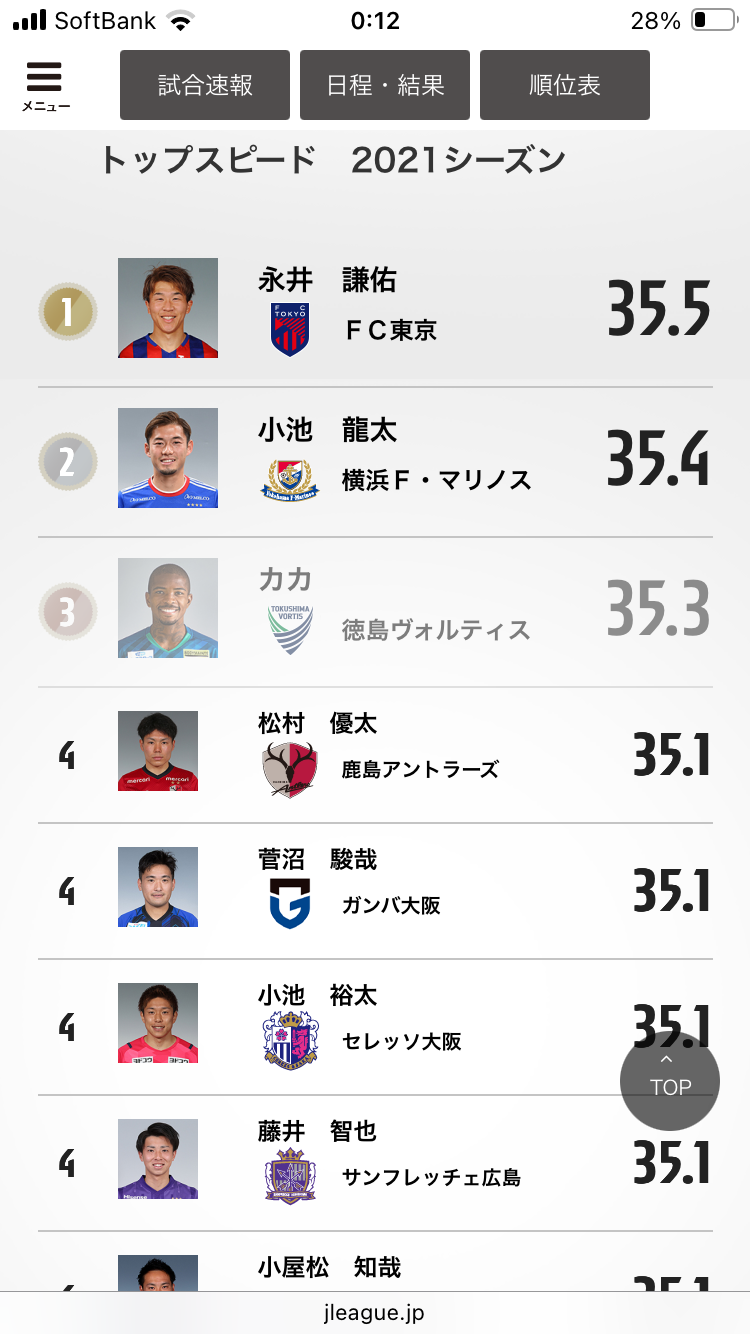Tap the ガンバ大阪 club logo
Image resolution: width=750 pixels, height=1334 pixels.
(290, 904)
